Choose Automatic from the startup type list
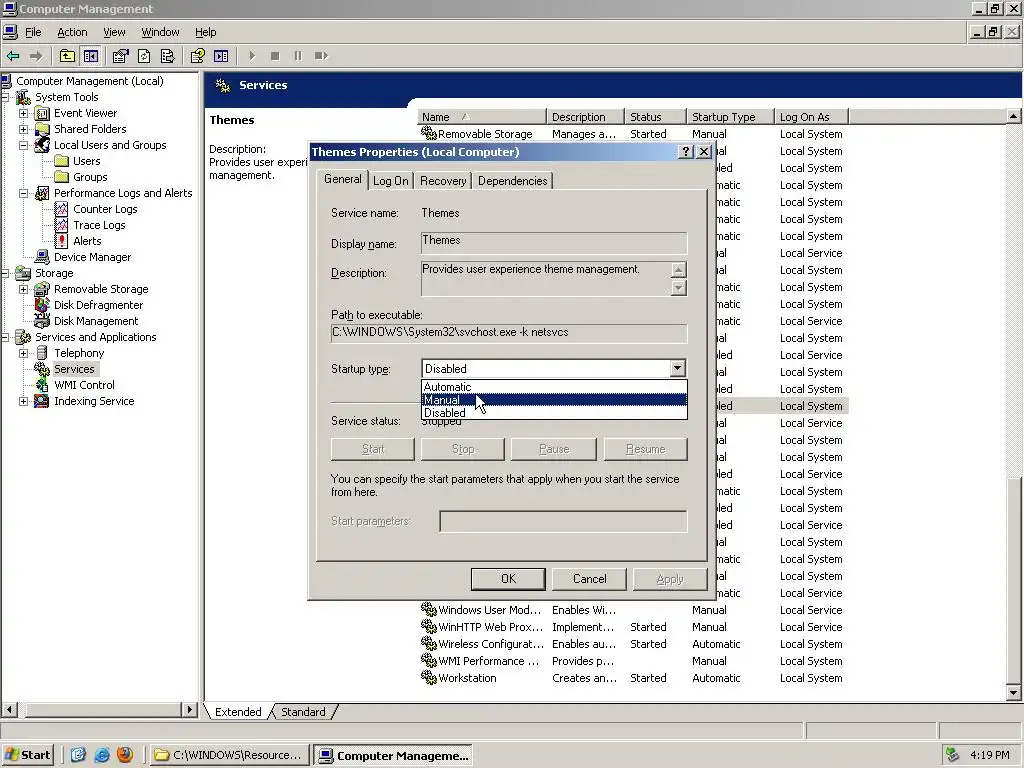 [x=554, y=387]
